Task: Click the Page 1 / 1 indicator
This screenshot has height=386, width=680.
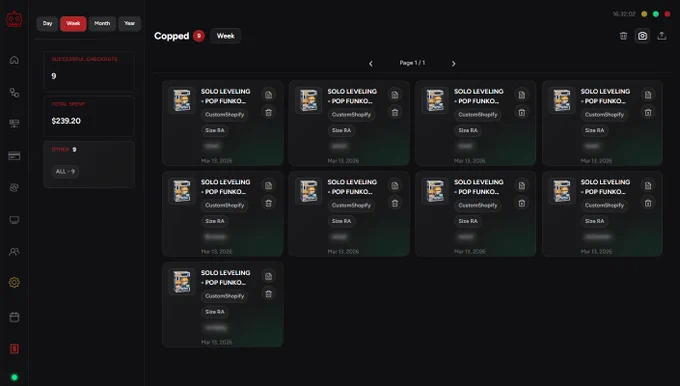Action: 412,63
